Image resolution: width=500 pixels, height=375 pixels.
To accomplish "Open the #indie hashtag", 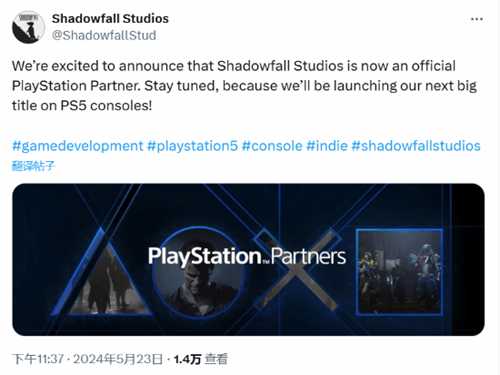I will click(327, 146).
